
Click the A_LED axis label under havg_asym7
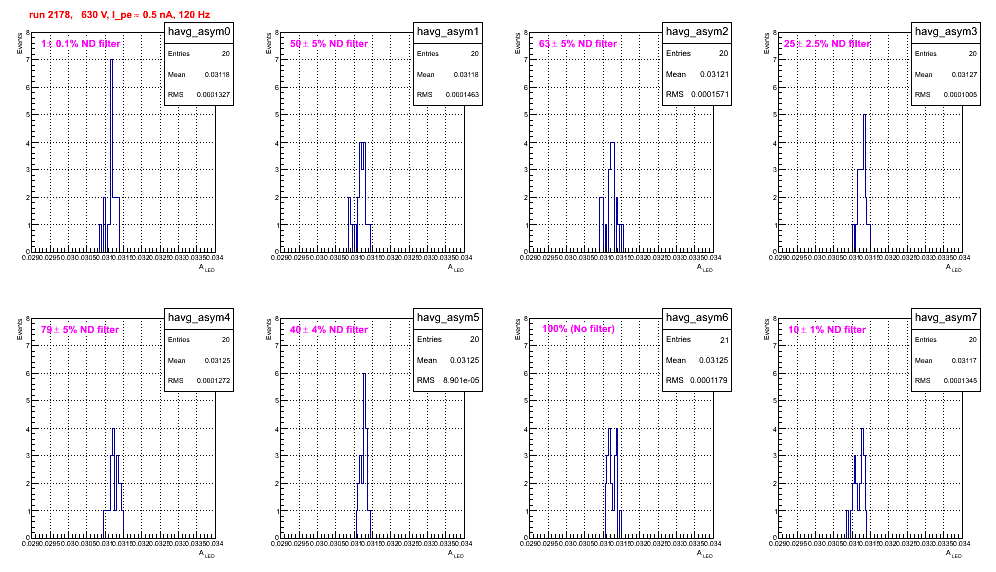953,554
